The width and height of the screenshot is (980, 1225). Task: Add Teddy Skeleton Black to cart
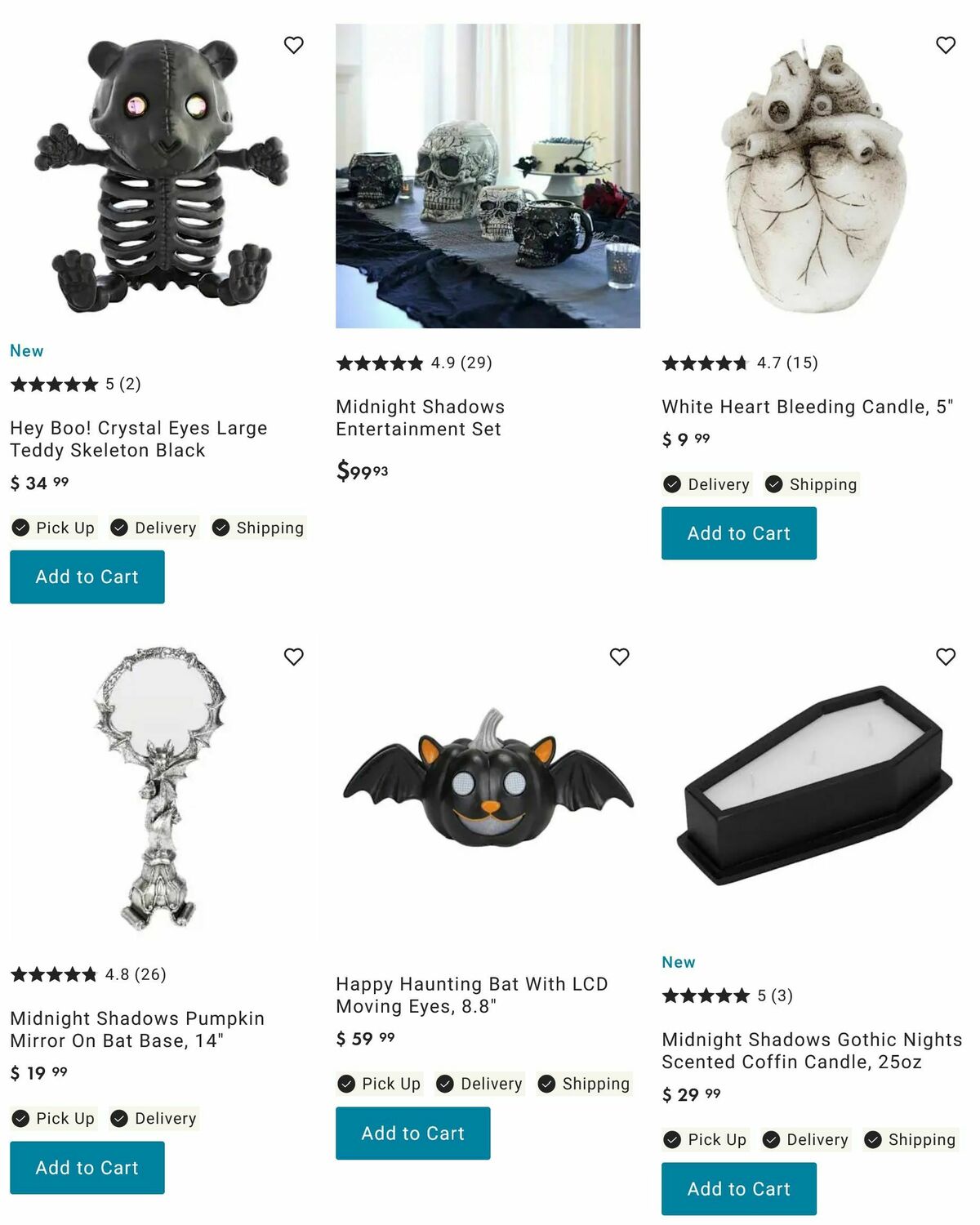(x=87, y=577)
